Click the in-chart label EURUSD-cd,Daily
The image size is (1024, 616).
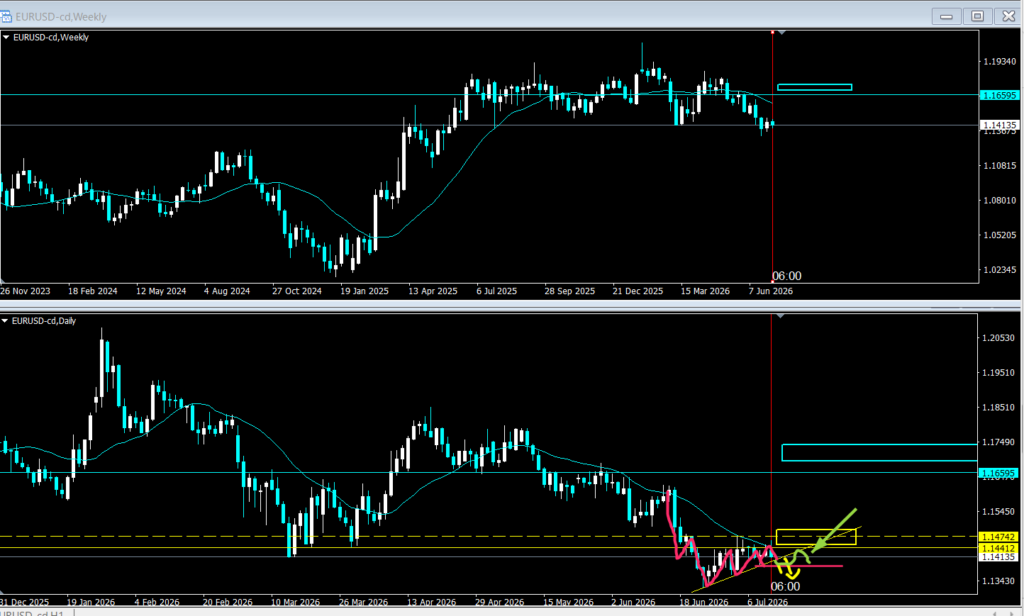[x=44, y=321]
